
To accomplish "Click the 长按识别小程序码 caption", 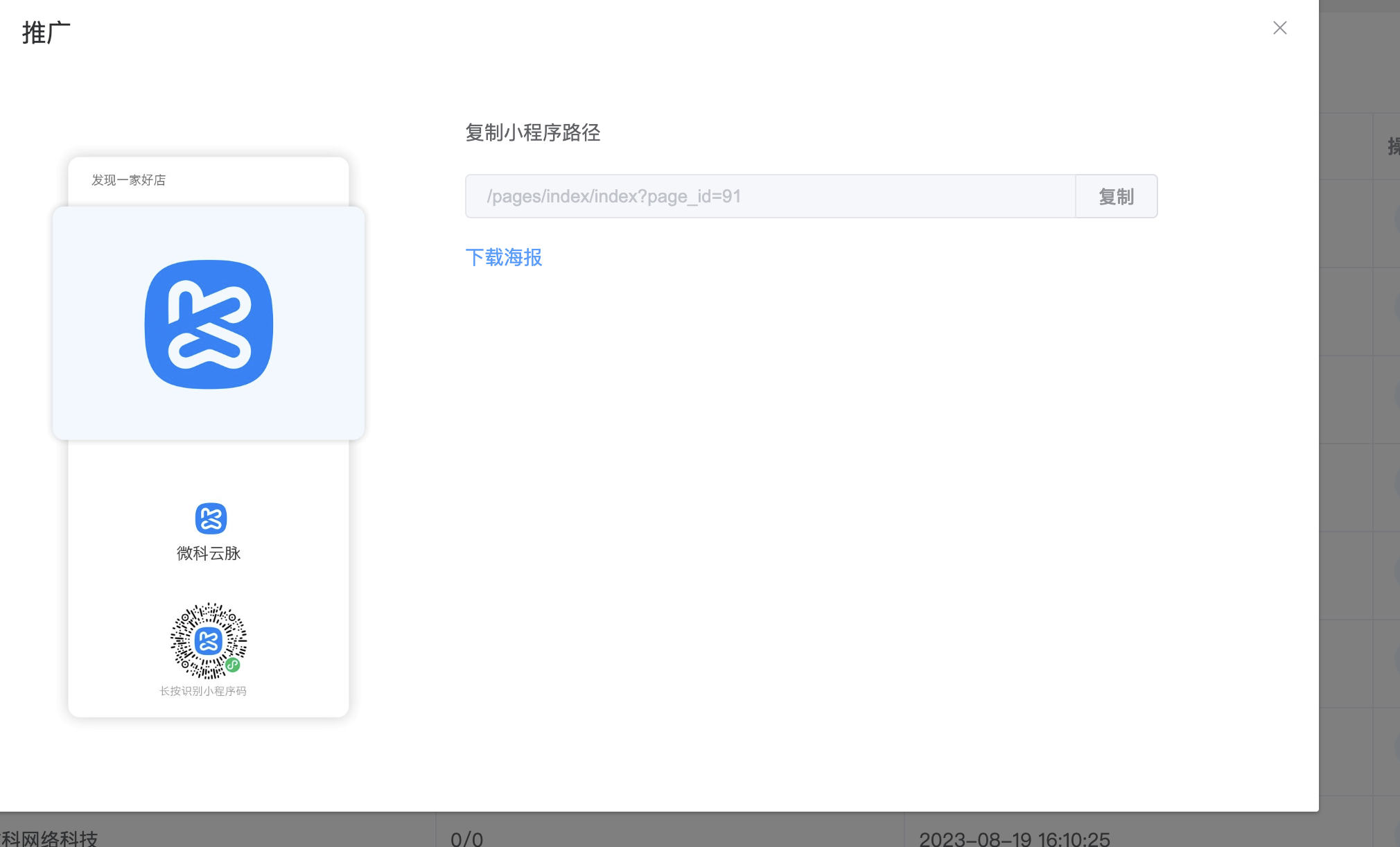I will click(203, 691).
